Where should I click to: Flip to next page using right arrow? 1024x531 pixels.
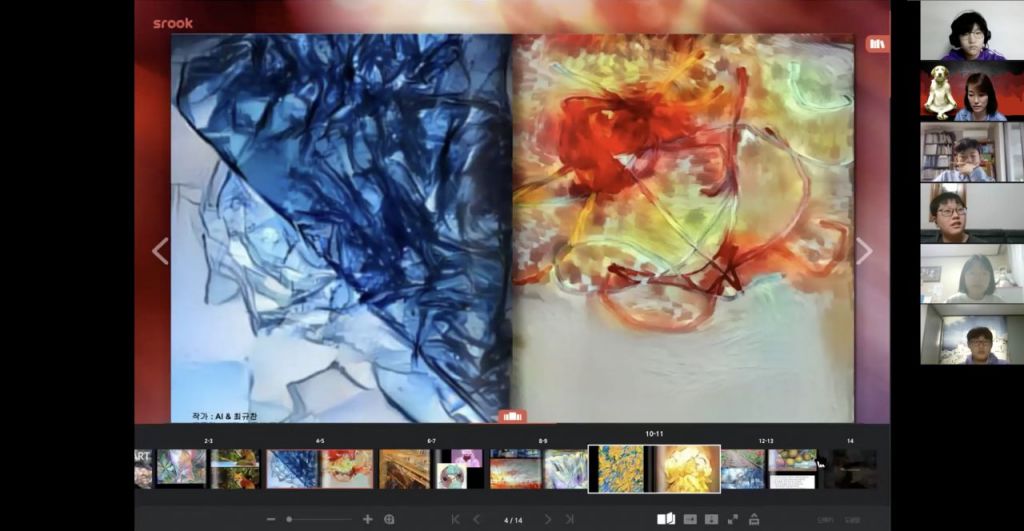click(864, 251)
